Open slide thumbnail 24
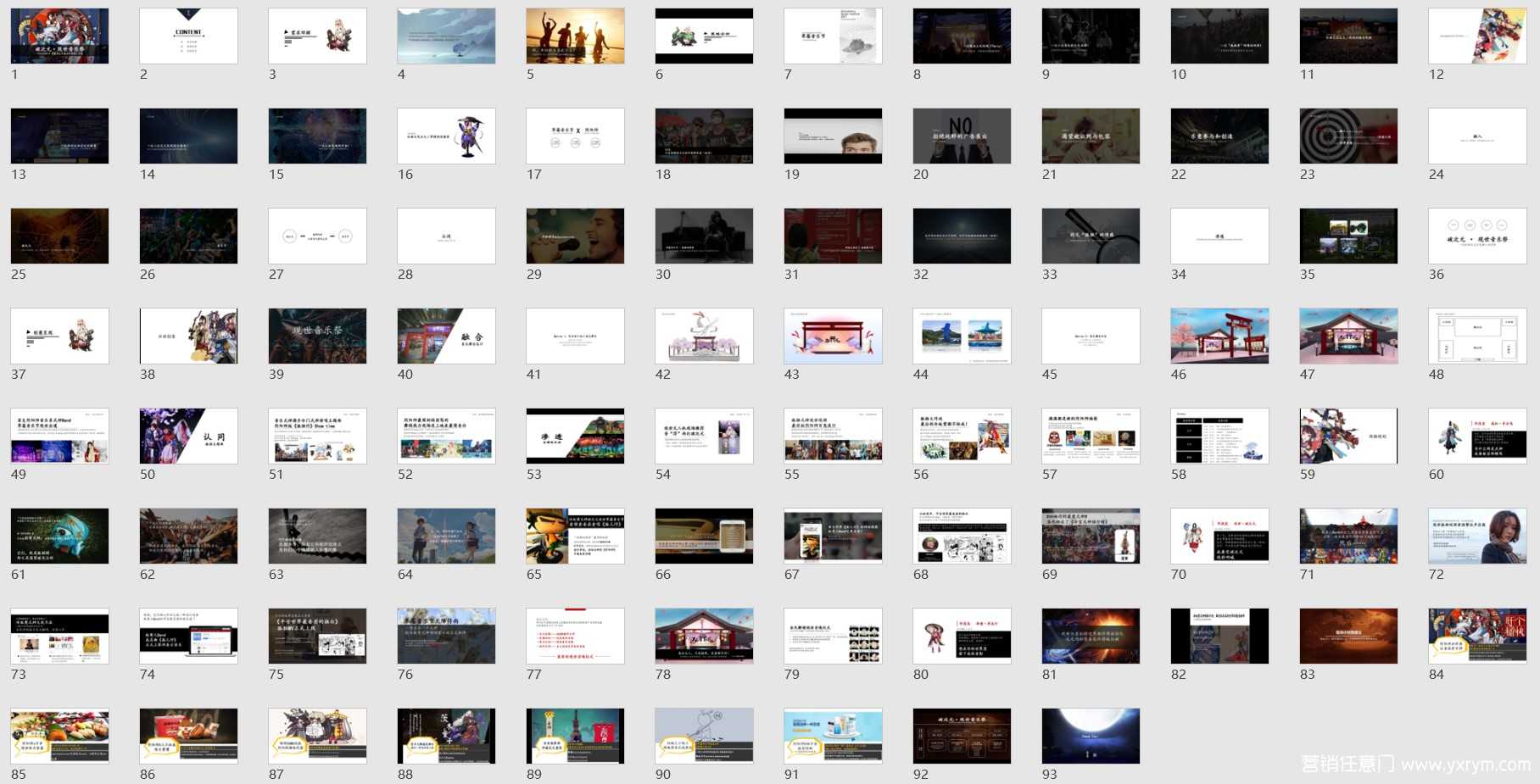This screenshot has width=1540, height=784. (x=1477, y=136)
